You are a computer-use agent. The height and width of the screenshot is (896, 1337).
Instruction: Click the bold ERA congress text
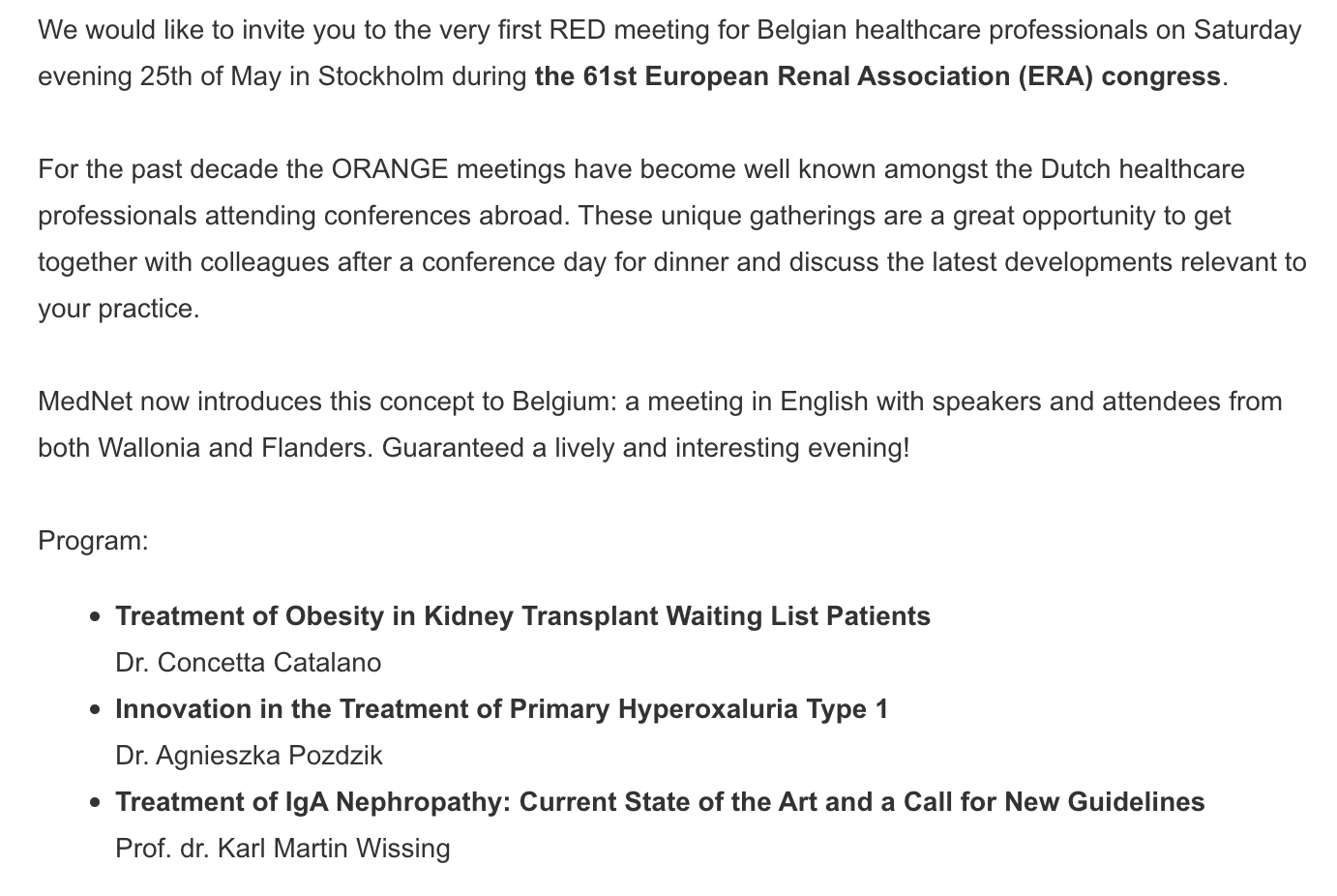point(876,76)
